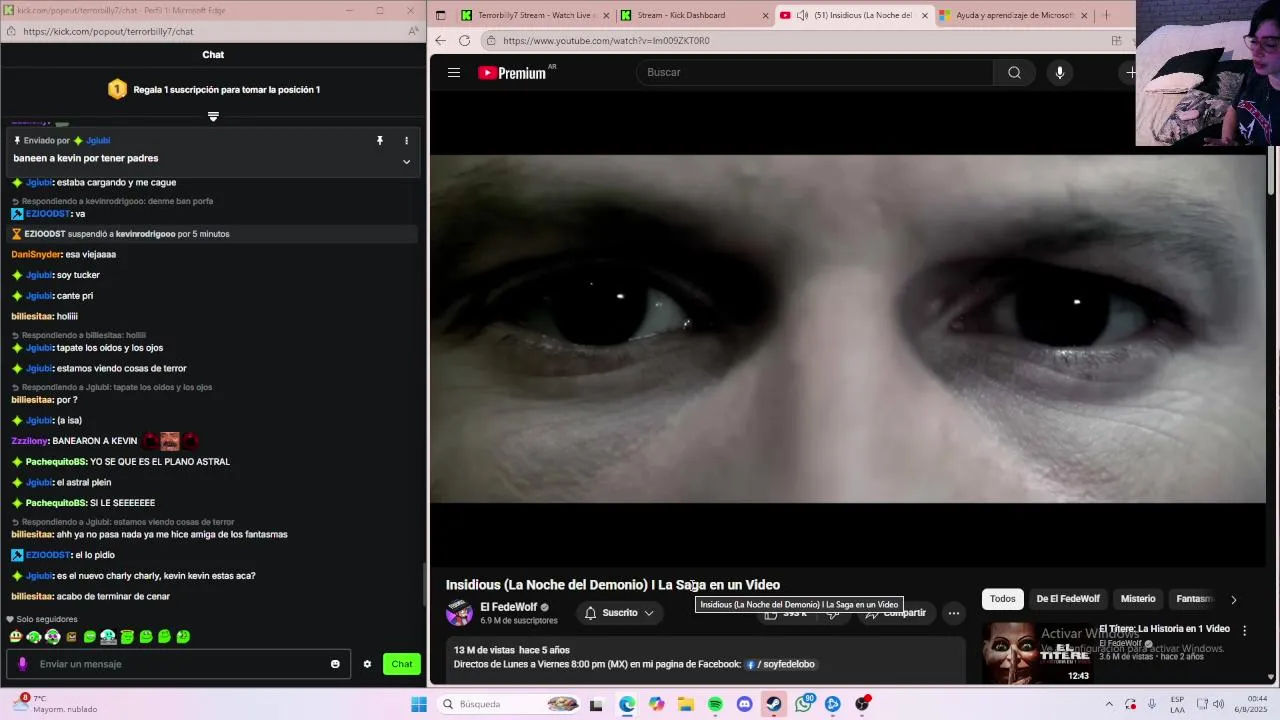The width and height of the screenshot is (1280, 720).
Task: Open options for El Titere video
Action: click(x=1244, y=631)
